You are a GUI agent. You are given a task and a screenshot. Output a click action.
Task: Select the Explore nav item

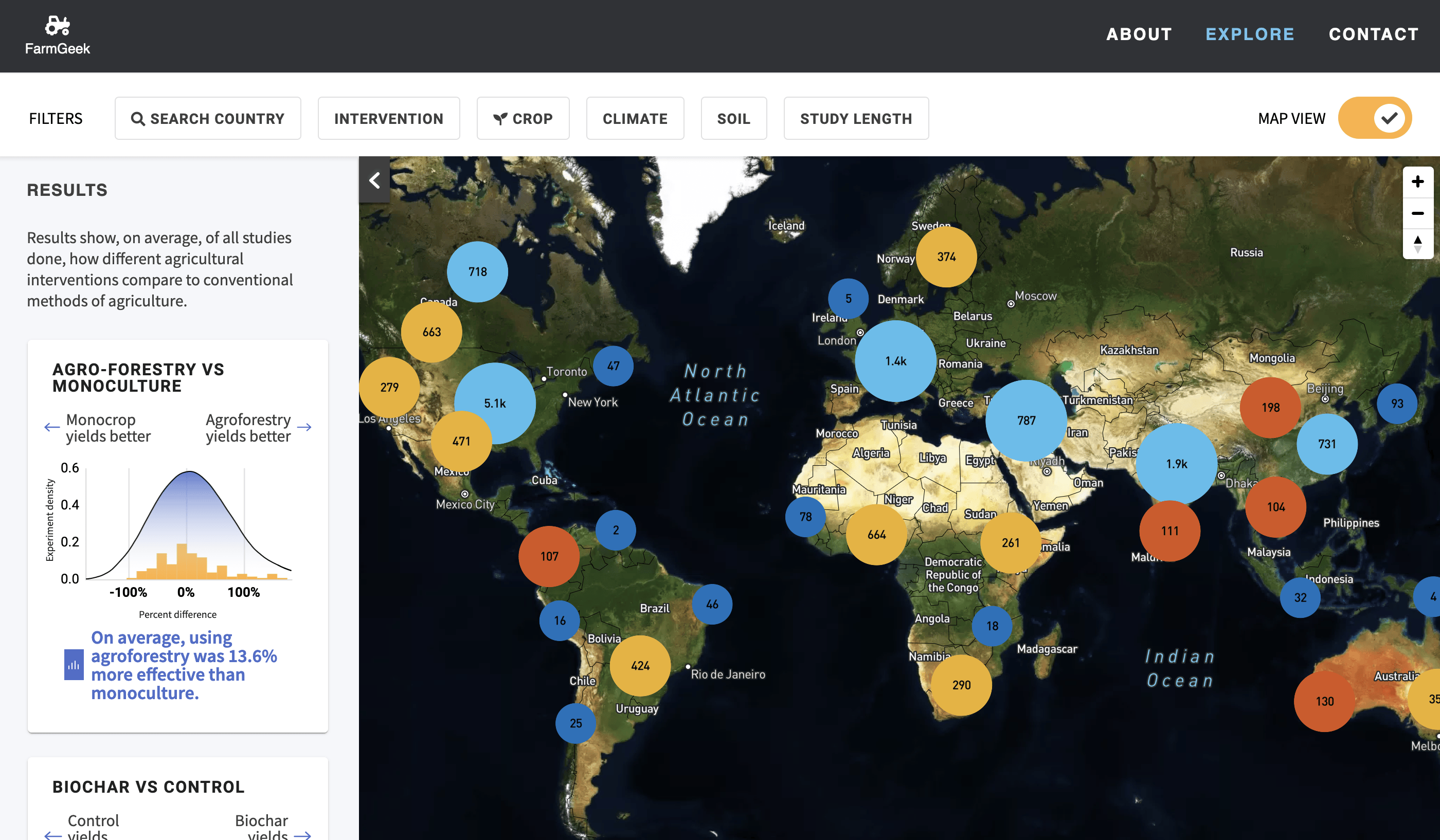[1250, 34]
